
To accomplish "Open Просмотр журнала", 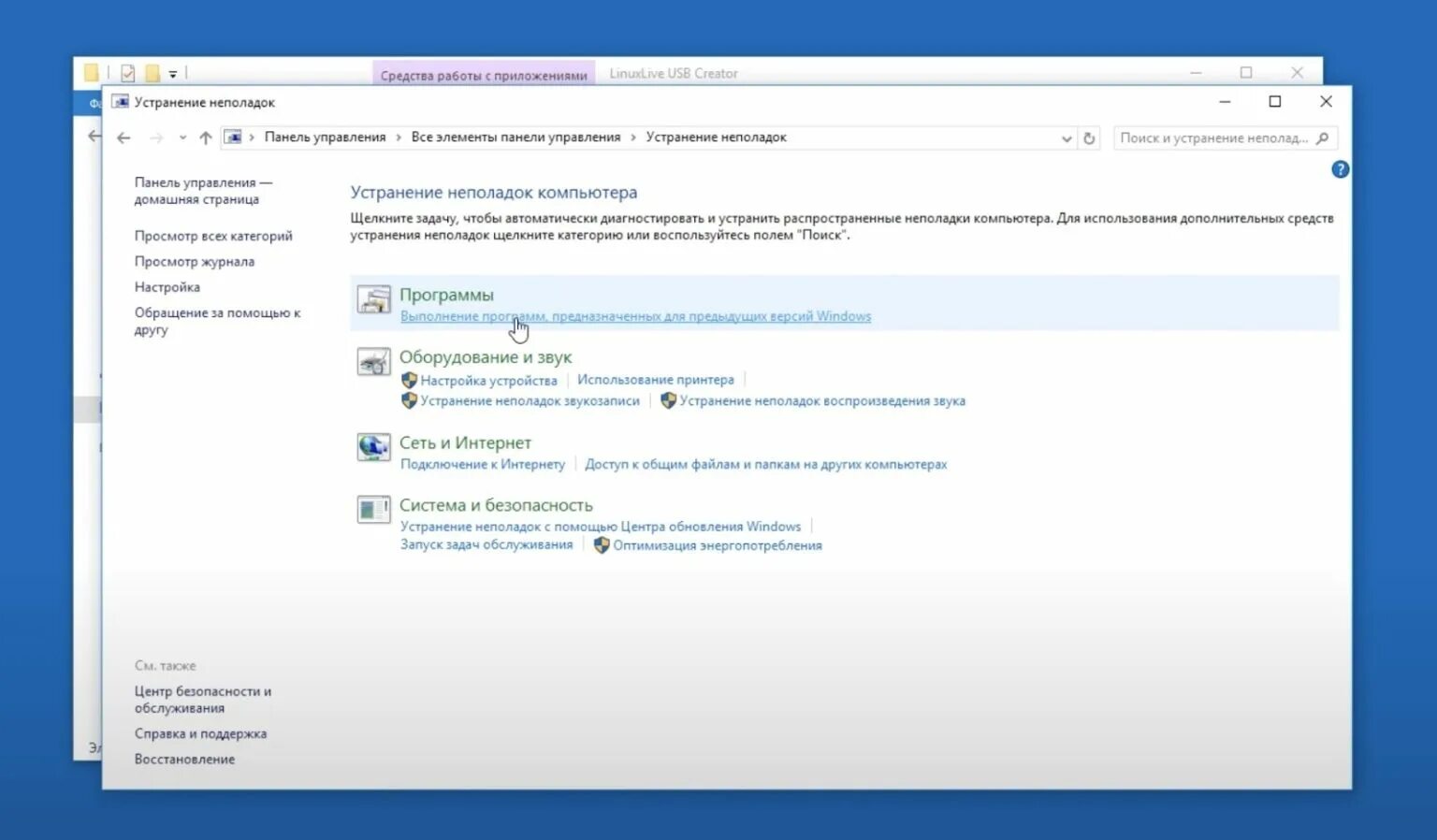I will tap(194, 262).
